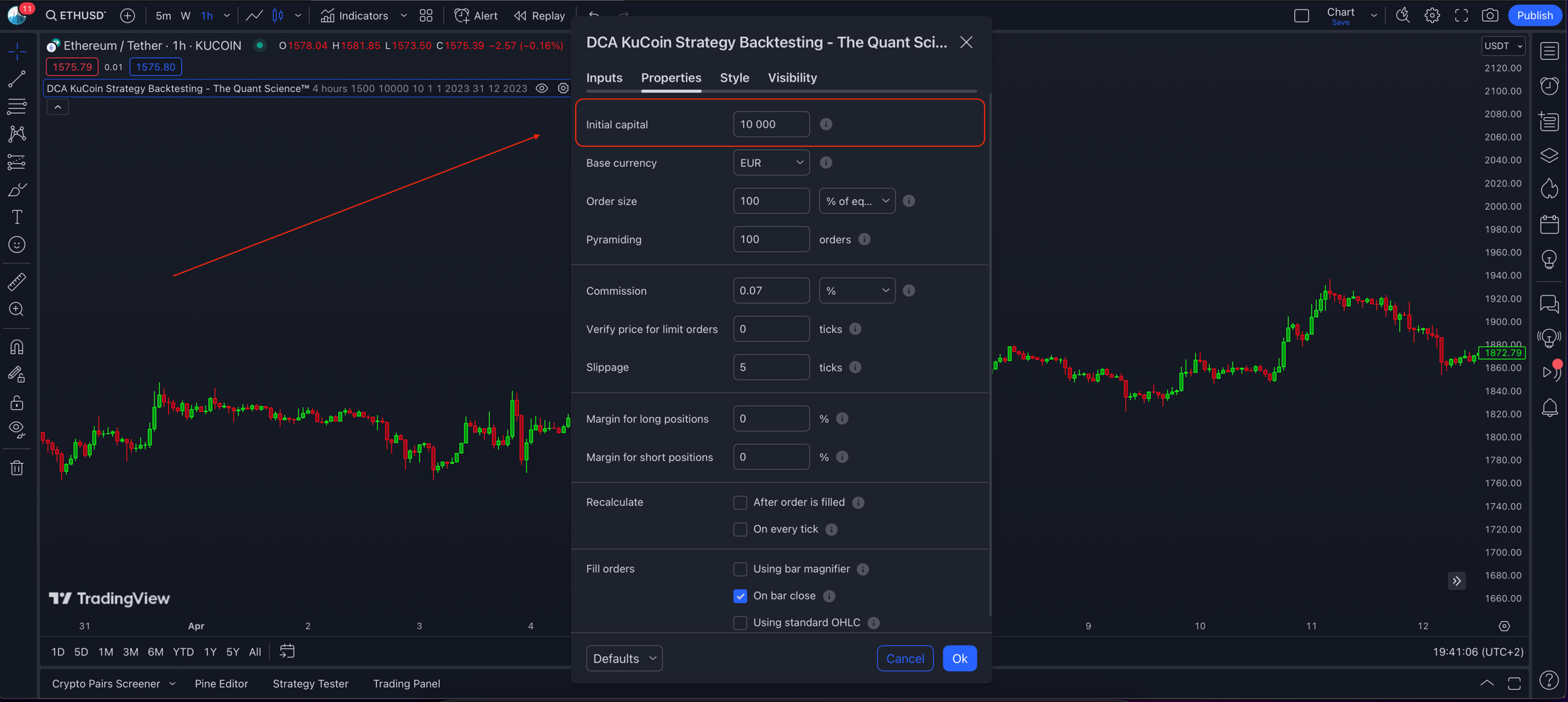
Task: Open the Indicators menu
Action: coord(355,16)
